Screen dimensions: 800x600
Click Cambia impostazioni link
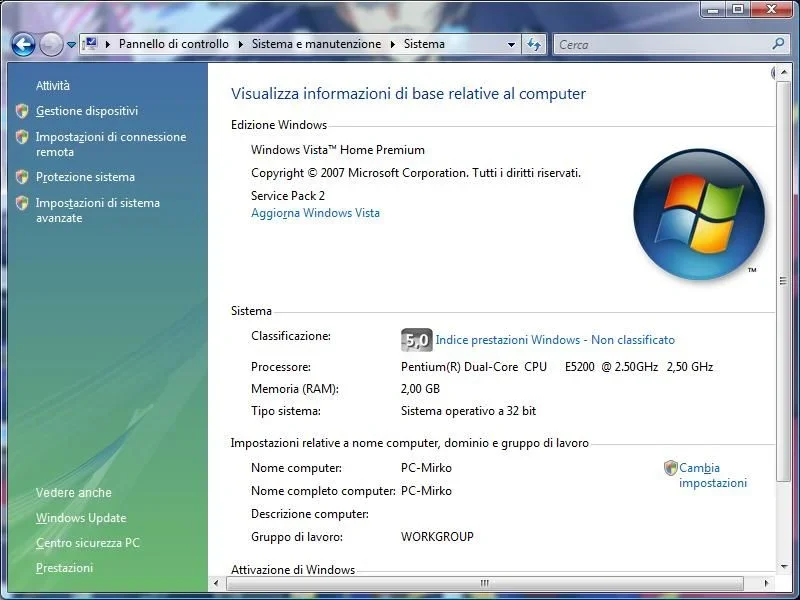(x=713, y=475)
